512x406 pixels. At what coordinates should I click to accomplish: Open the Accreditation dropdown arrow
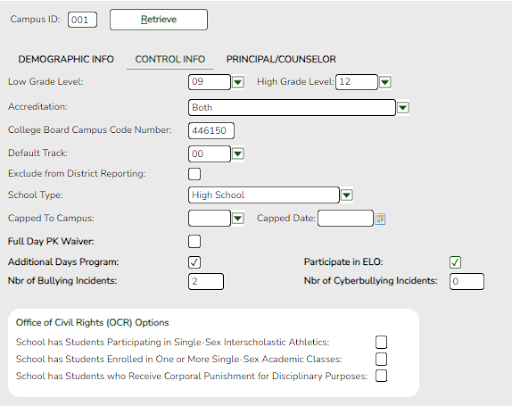coord(403,108)
